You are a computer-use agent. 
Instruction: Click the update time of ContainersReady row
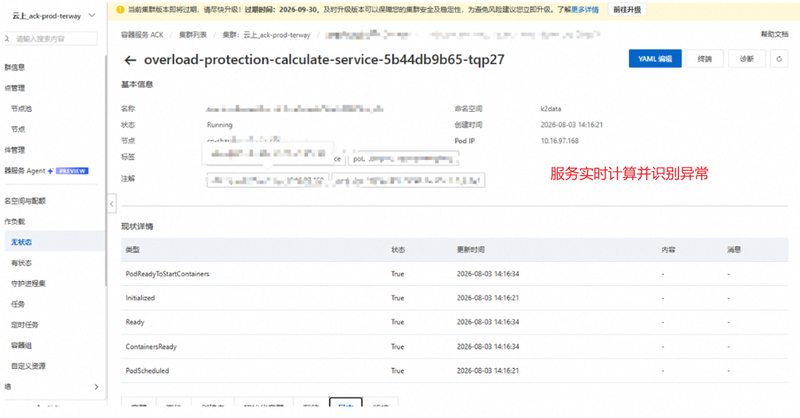coord(488,347)
